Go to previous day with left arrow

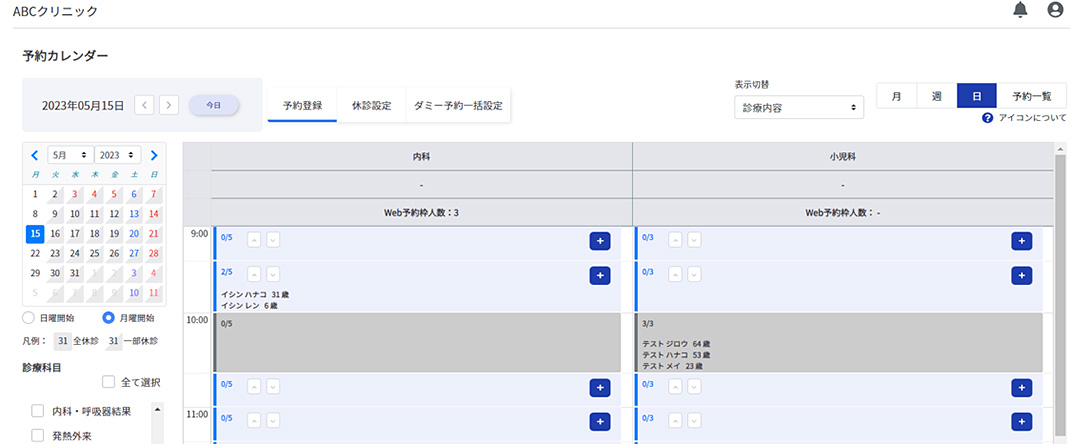[145, 105]
